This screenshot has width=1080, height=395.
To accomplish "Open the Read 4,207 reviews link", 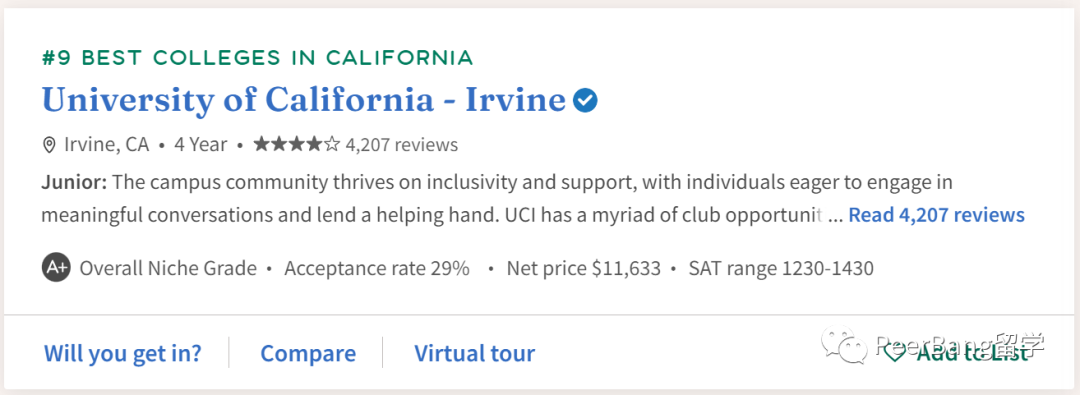I will click(x=936, y=214).
